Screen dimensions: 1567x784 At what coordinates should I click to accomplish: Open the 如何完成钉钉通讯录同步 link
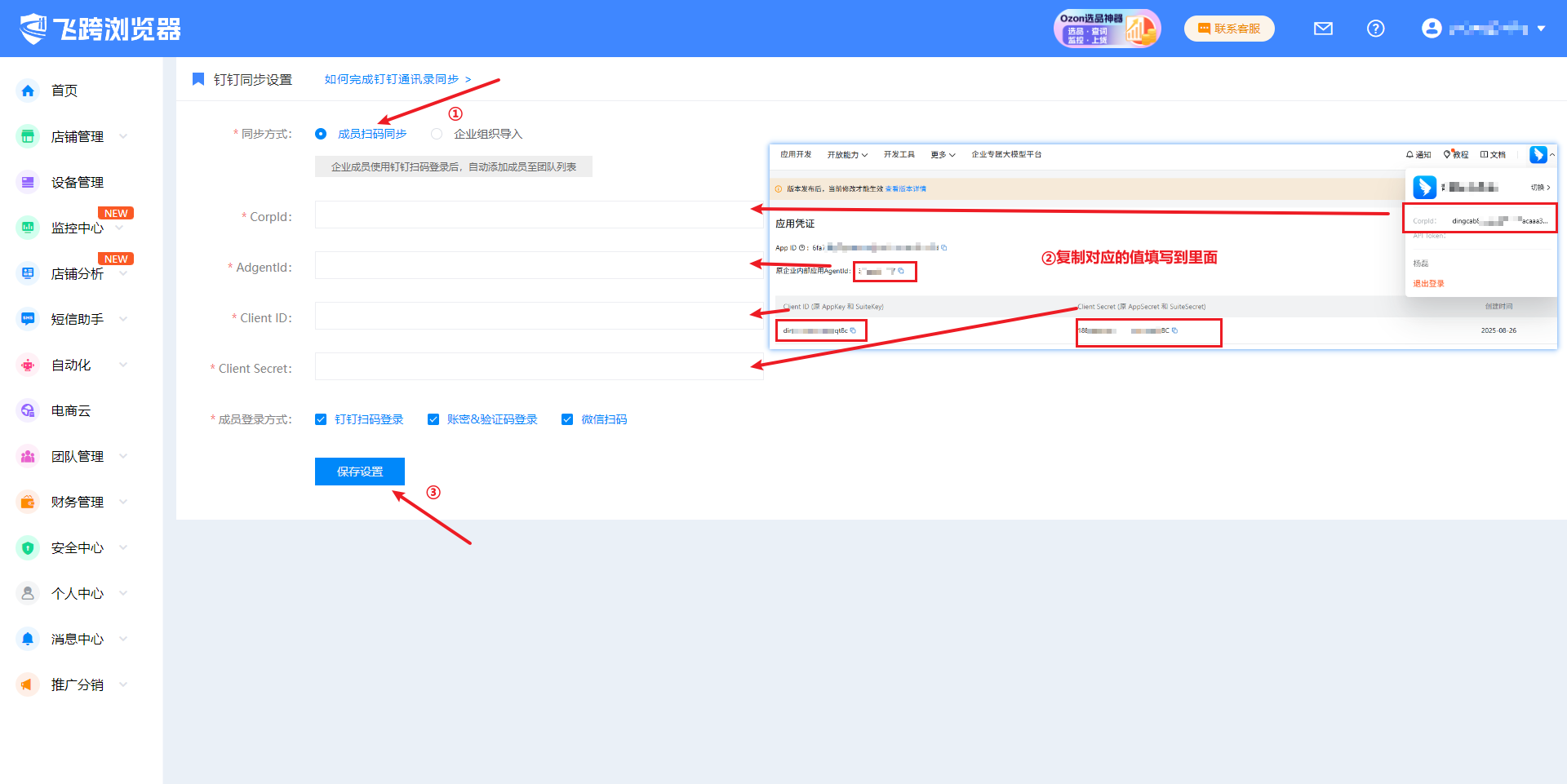coord(397,79)
